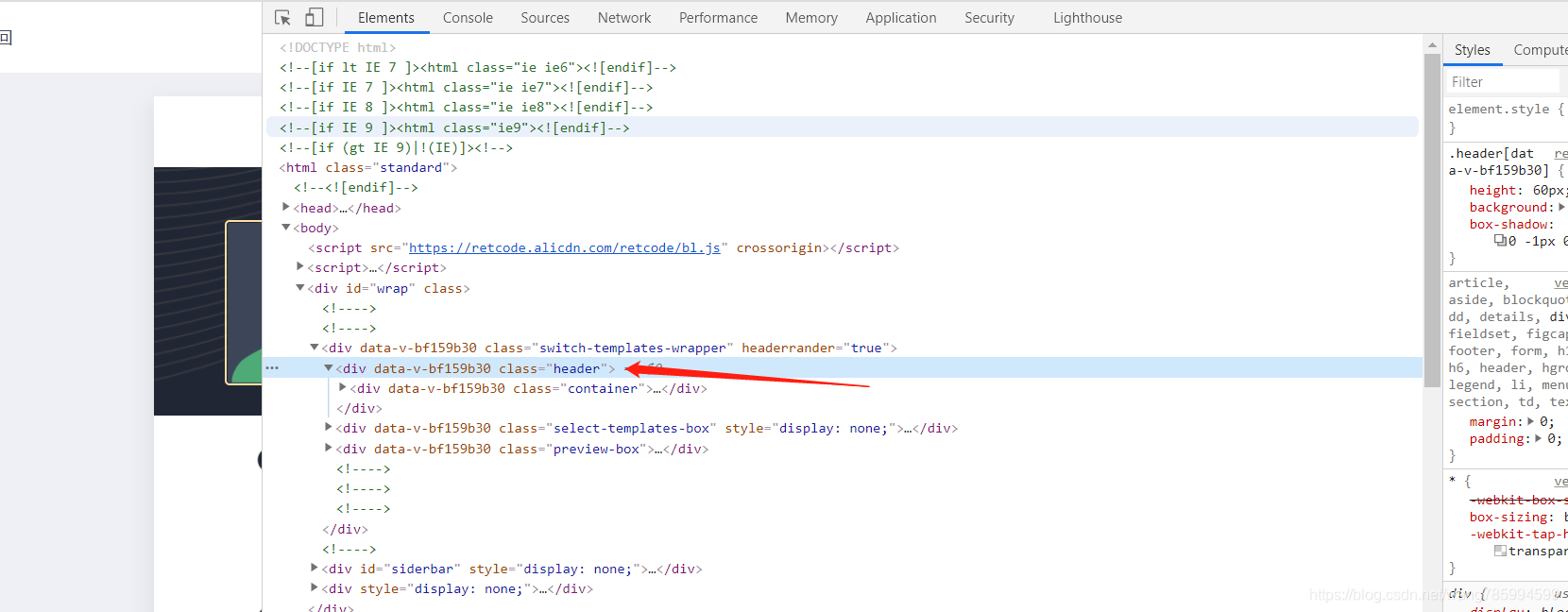Expand the collapsed script element

tap(300, 267)
